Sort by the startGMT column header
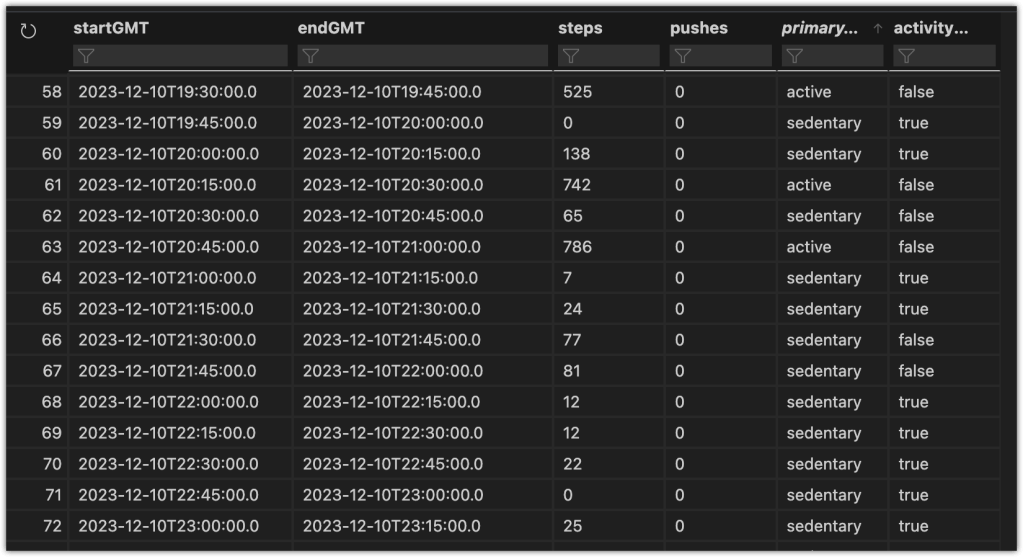This screenshot has width=1023, height=557. 111,28
